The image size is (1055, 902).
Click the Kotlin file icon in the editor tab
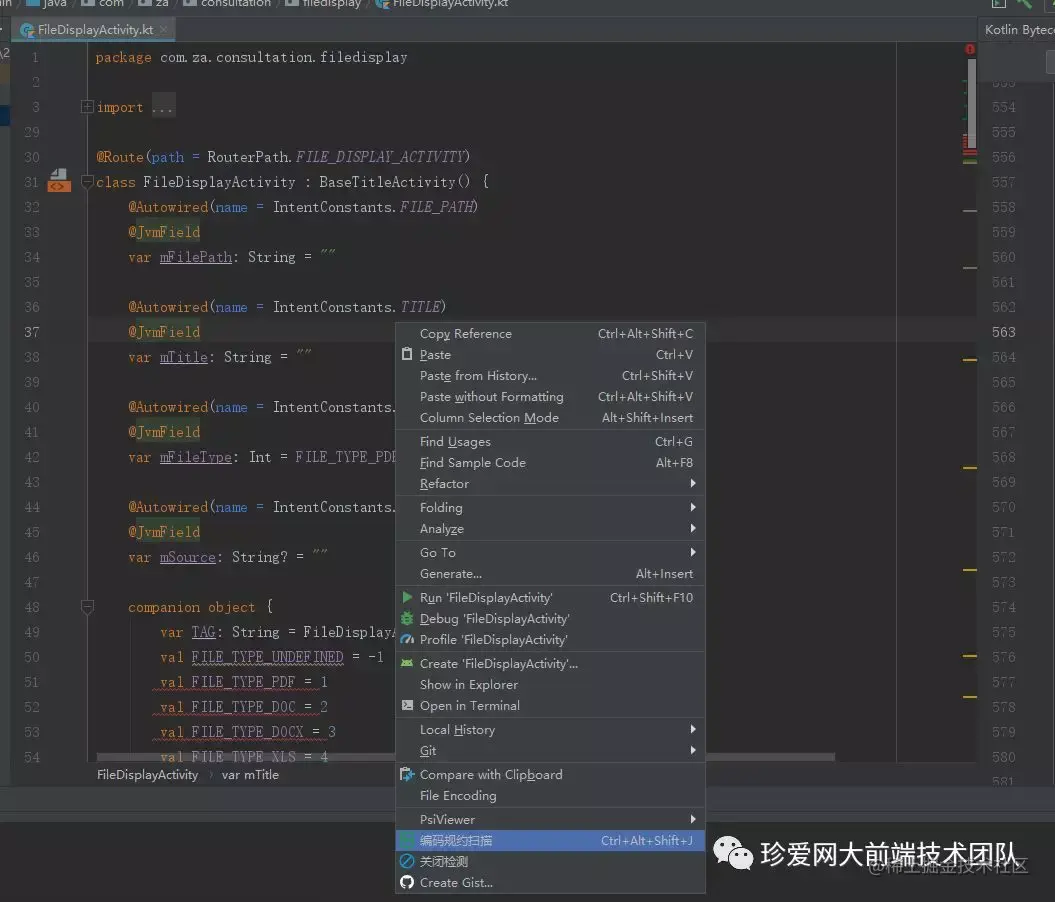[28, 30]
